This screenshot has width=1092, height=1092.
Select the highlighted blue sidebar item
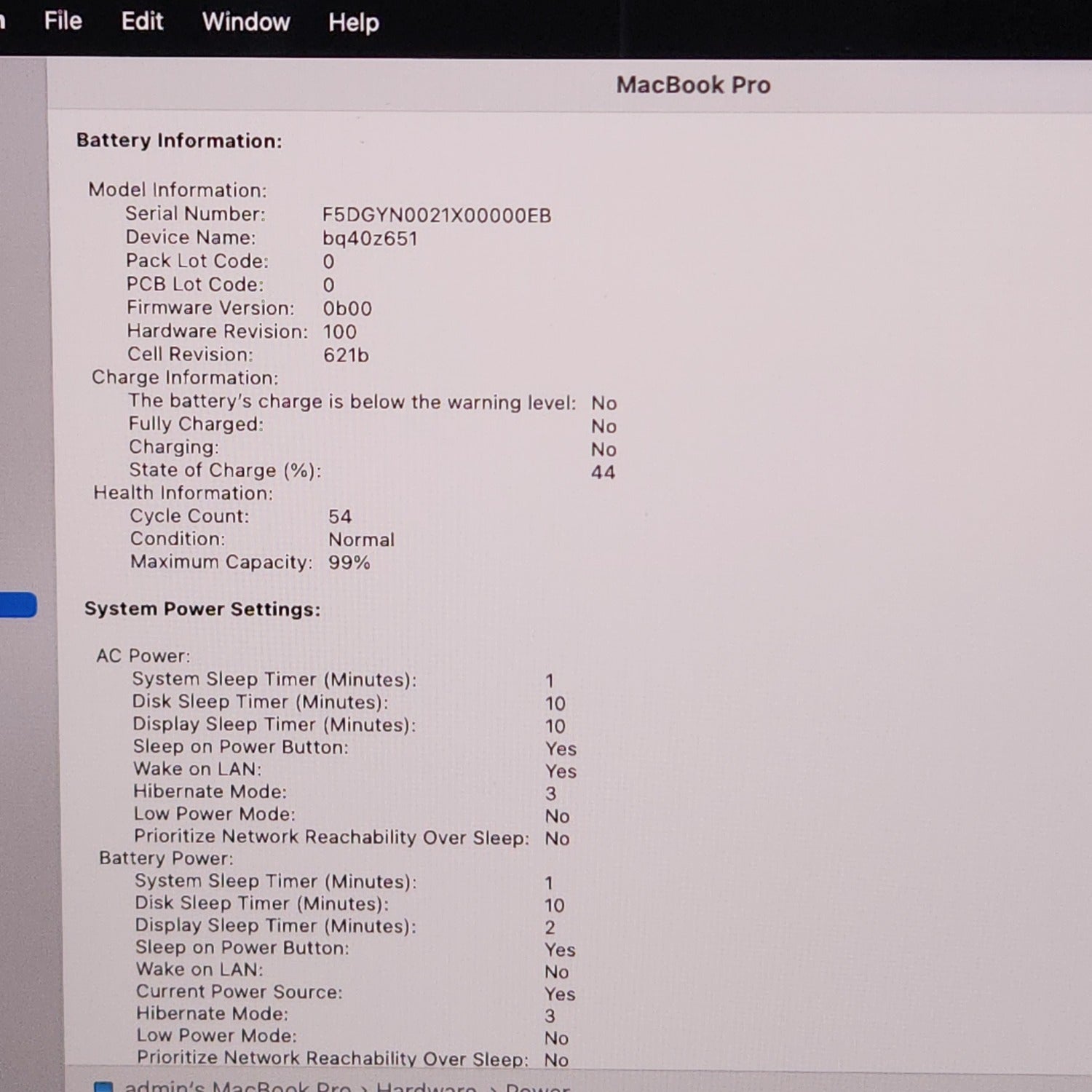[18, 605]
